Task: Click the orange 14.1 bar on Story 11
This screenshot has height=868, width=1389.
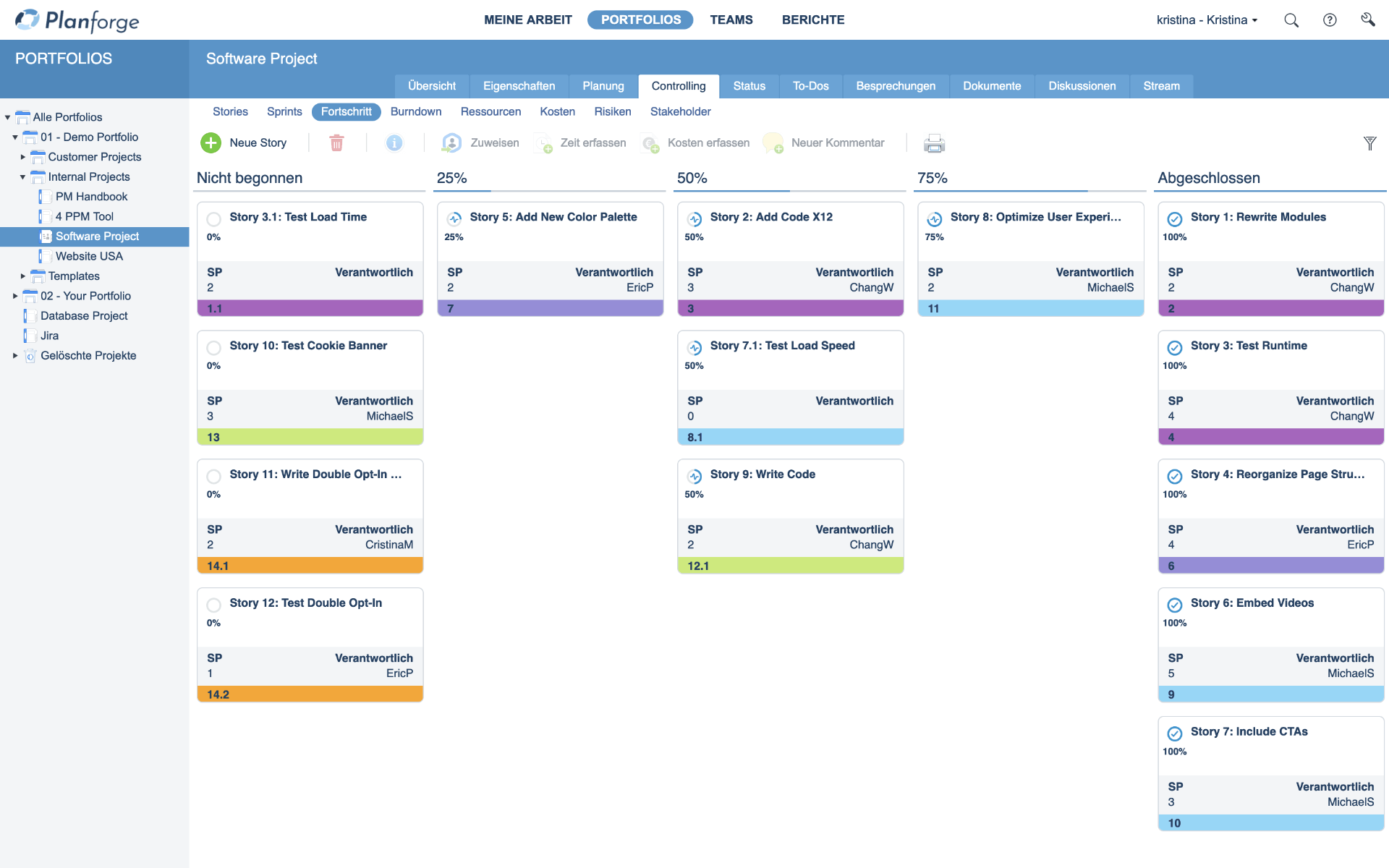Action: coord(310,566)
